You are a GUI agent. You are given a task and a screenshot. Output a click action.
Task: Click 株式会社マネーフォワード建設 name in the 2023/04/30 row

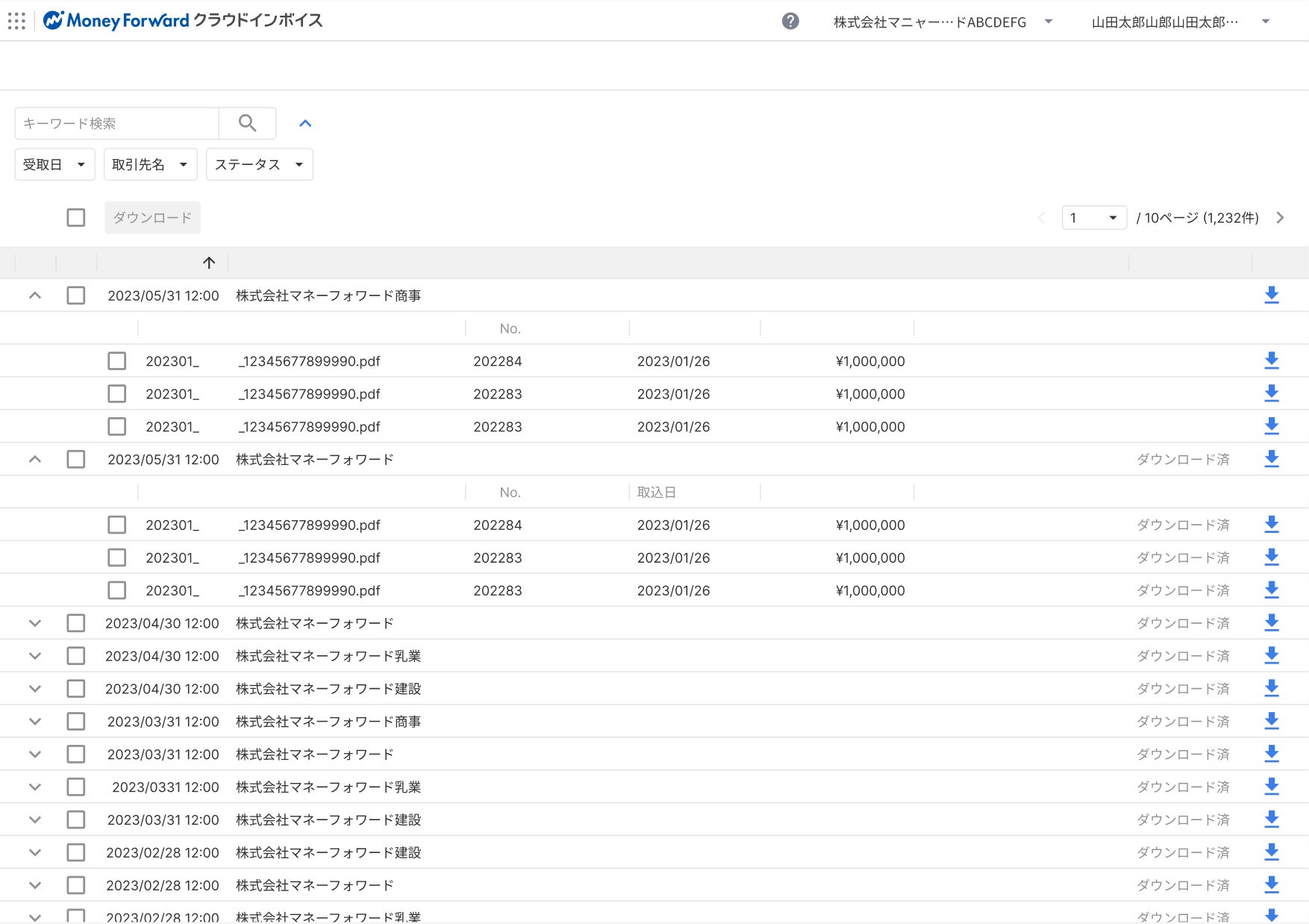[x=328, y=689]
